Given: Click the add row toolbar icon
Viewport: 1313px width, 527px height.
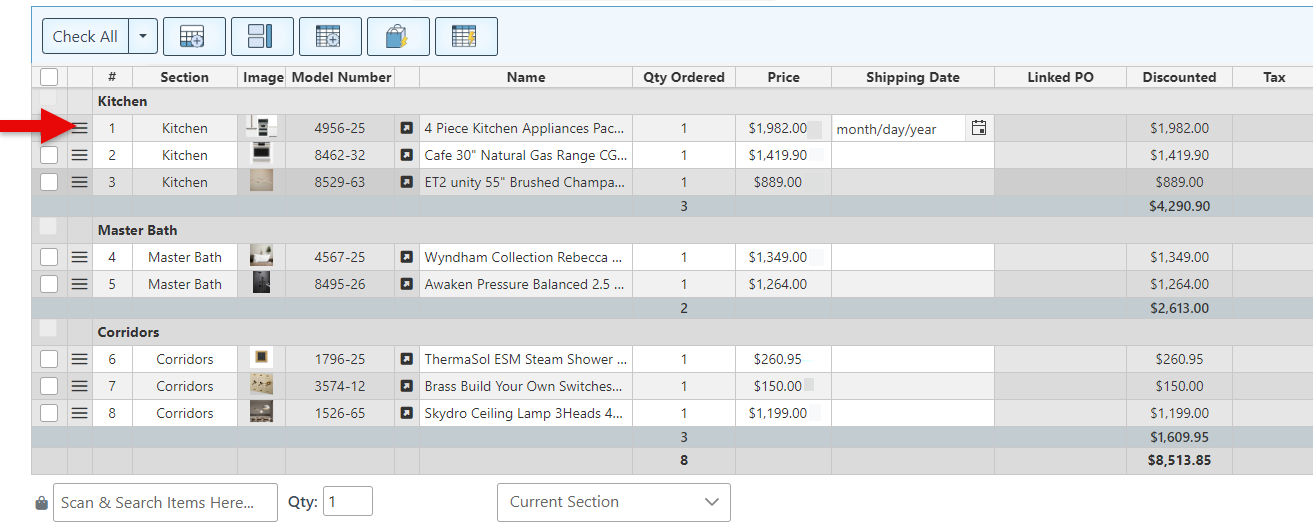Looking at the screenshot, I should [194, 37].
